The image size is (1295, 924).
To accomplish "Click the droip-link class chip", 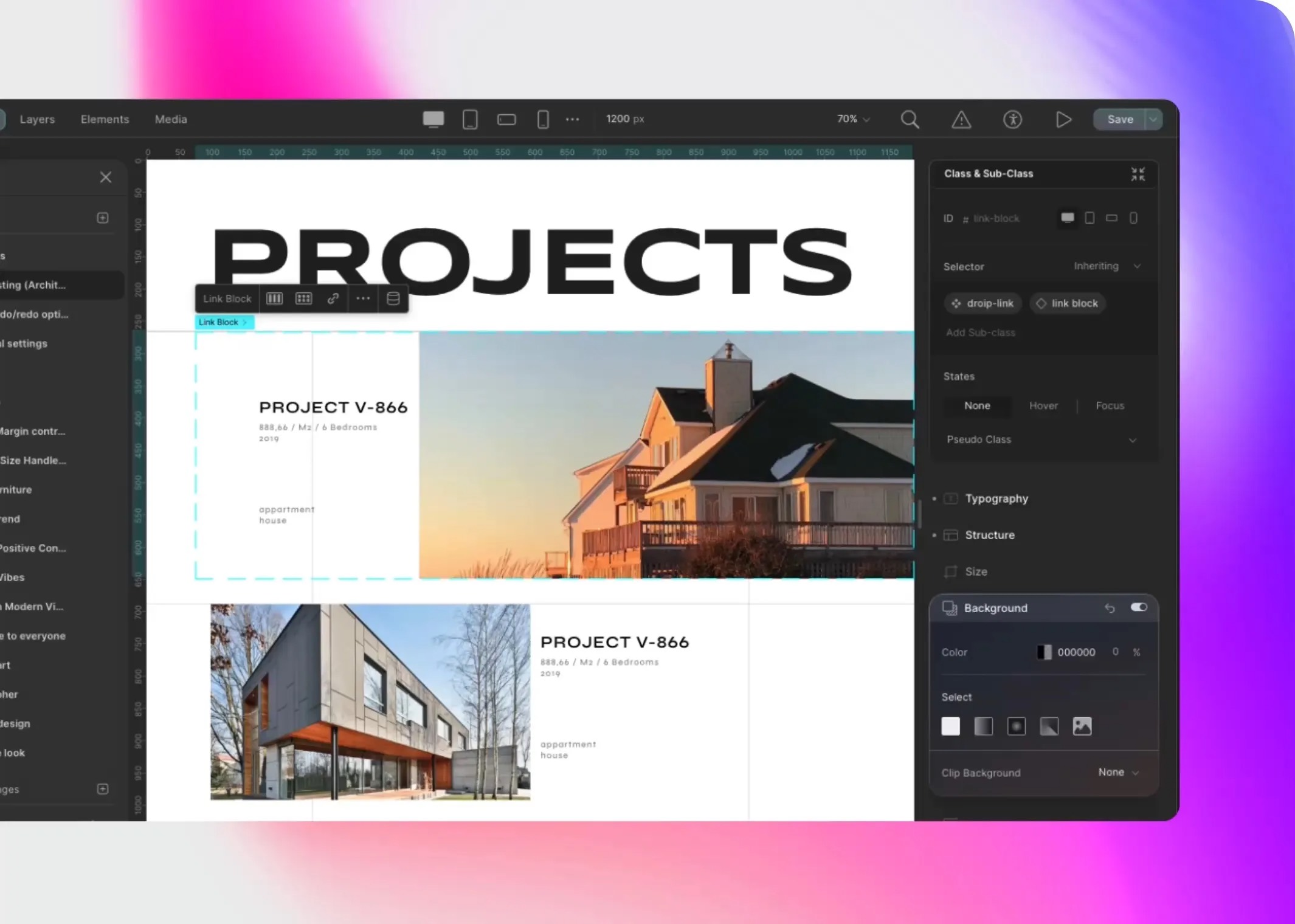I will pos(983,303).
